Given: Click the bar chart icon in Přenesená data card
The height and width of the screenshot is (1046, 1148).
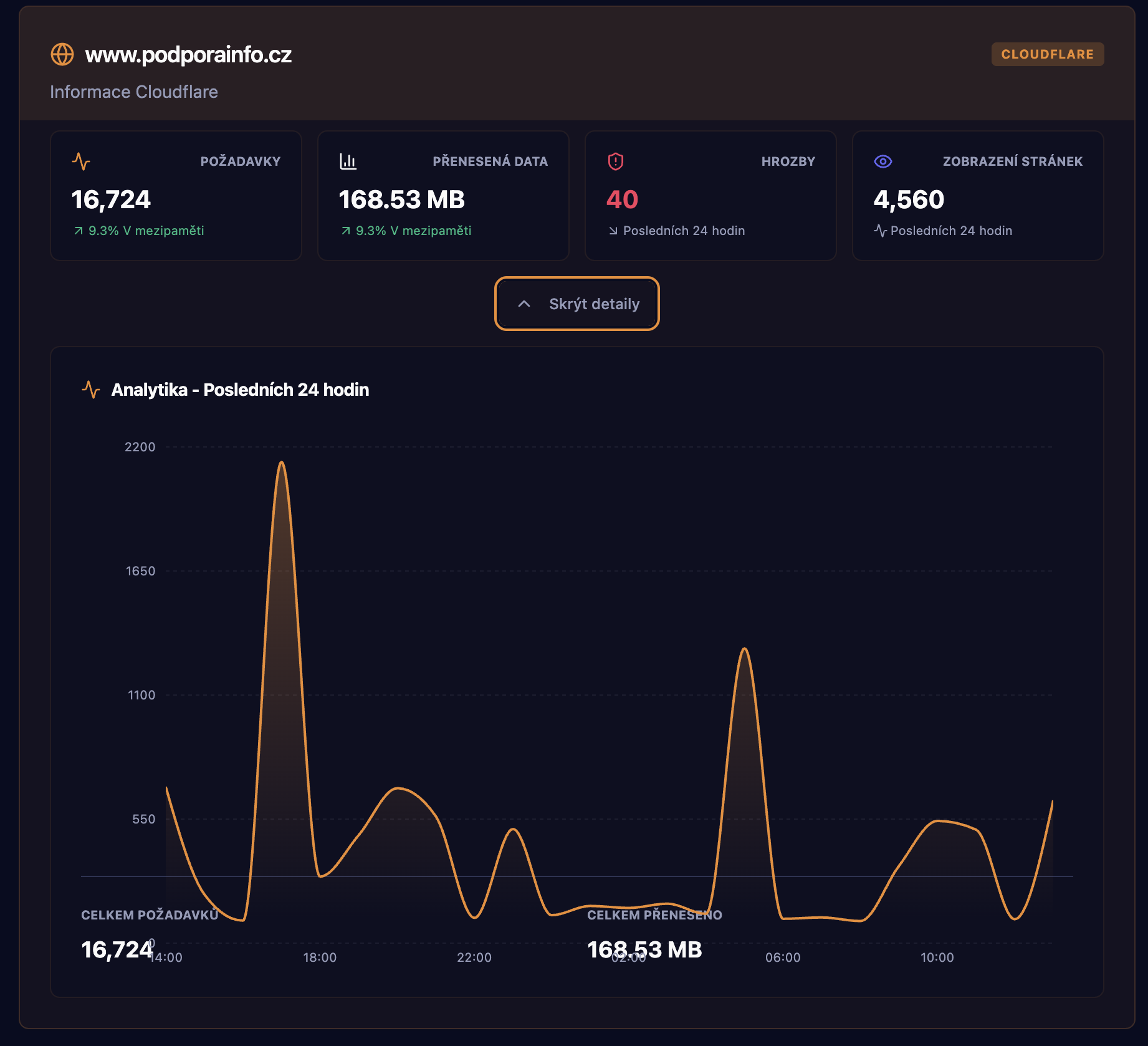Looking at the screenshot, I should pos(348,161).
